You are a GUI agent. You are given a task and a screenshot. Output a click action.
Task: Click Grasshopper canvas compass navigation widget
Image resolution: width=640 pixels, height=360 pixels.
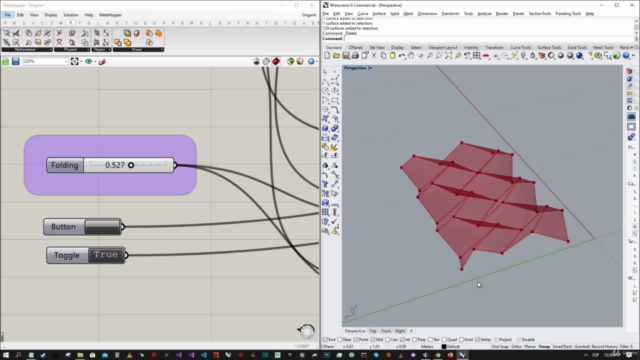click(306, 331)
